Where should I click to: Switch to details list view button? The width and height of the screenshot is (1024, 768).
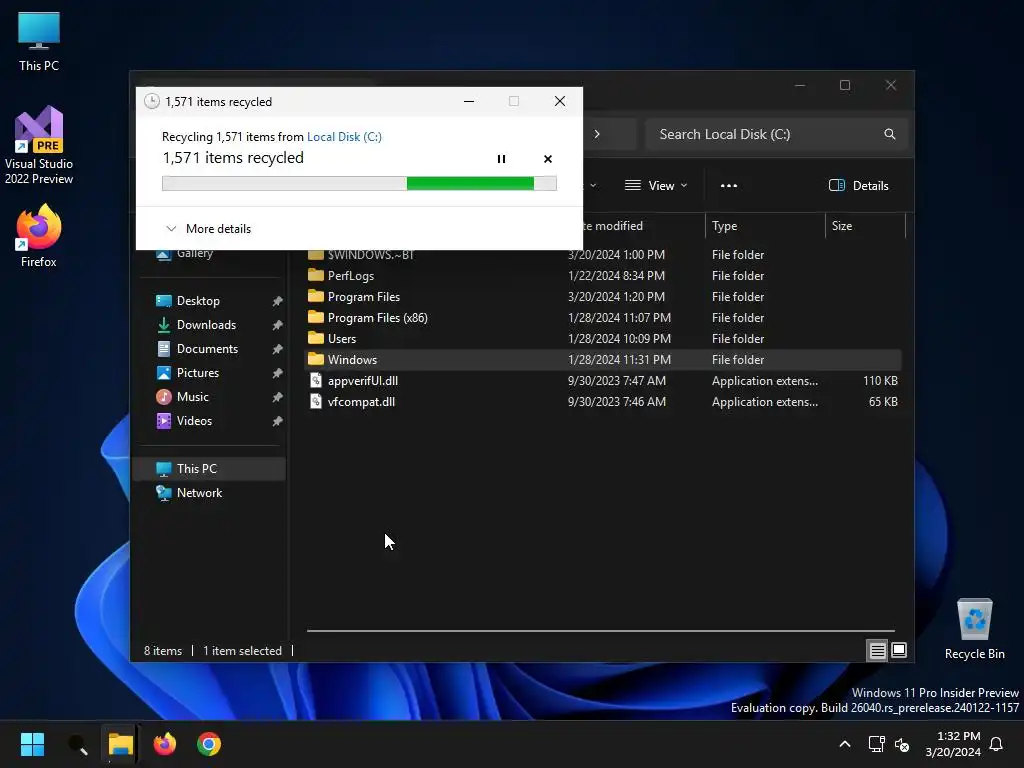coord(877,650)
